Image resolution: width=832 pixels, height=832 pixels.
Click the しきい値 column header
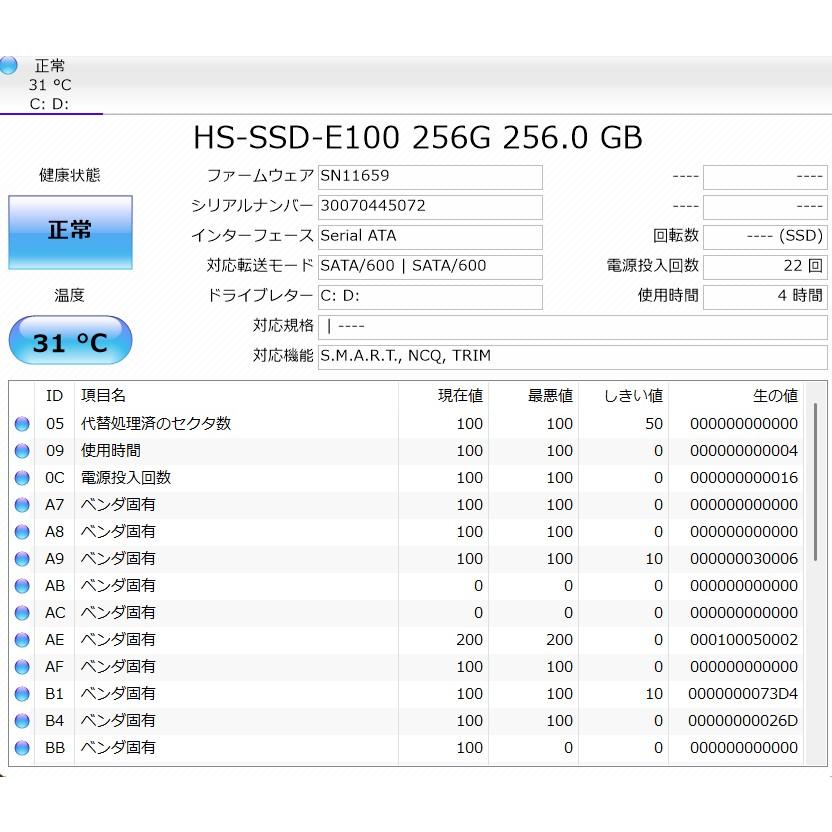coord(624,396)
